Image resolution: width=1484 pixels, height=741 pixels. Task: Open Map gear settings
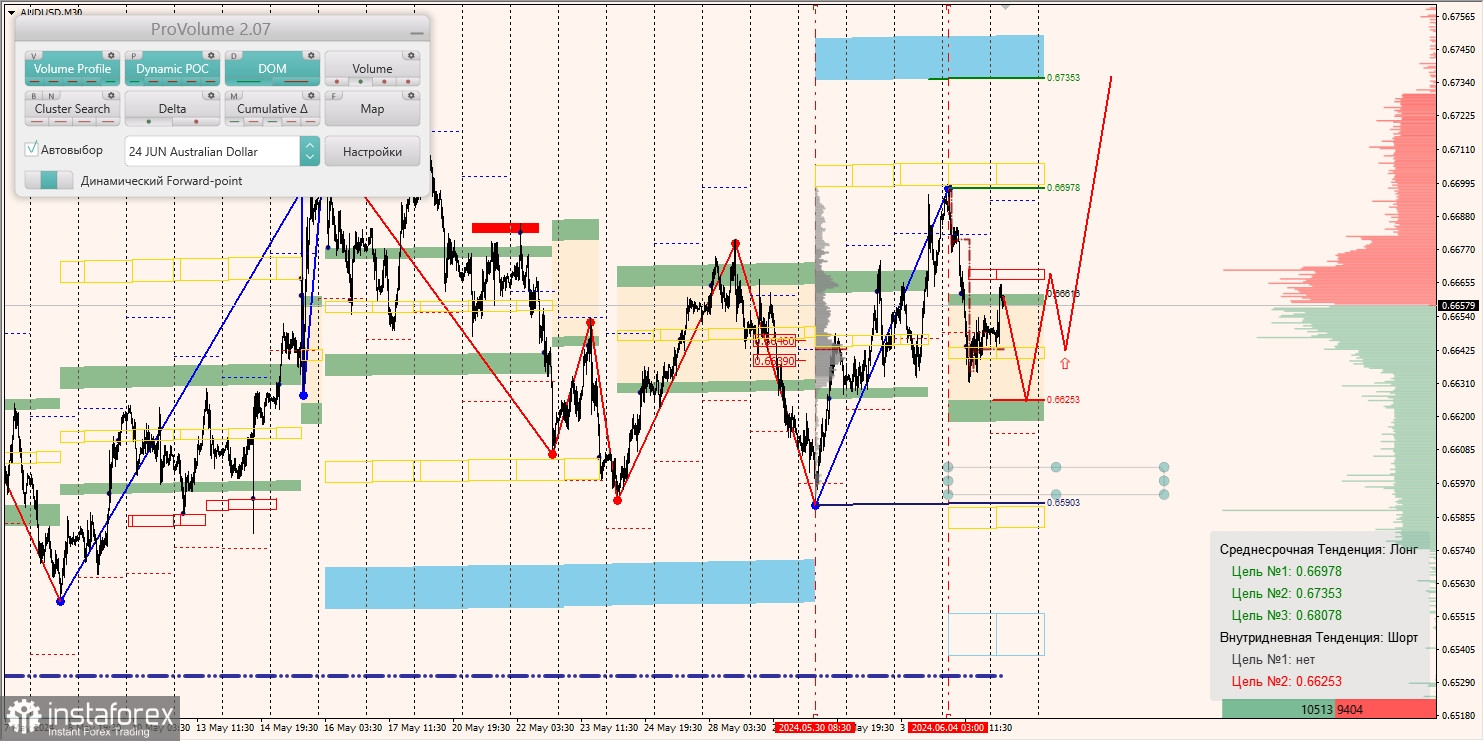(411, 95)
